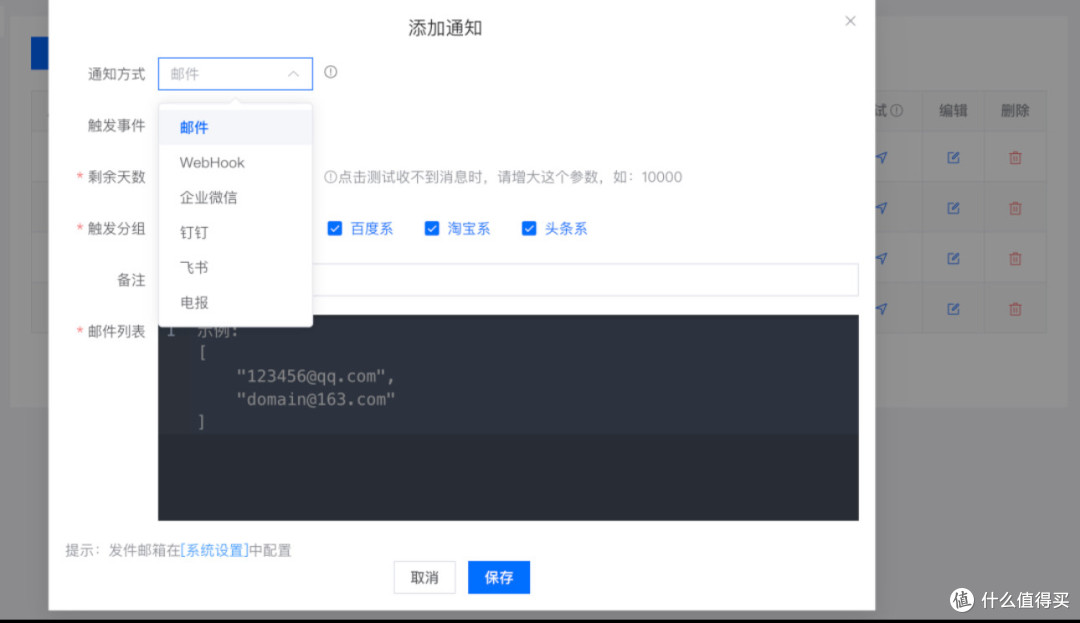Click info icon in test column header

click(896, 110)
